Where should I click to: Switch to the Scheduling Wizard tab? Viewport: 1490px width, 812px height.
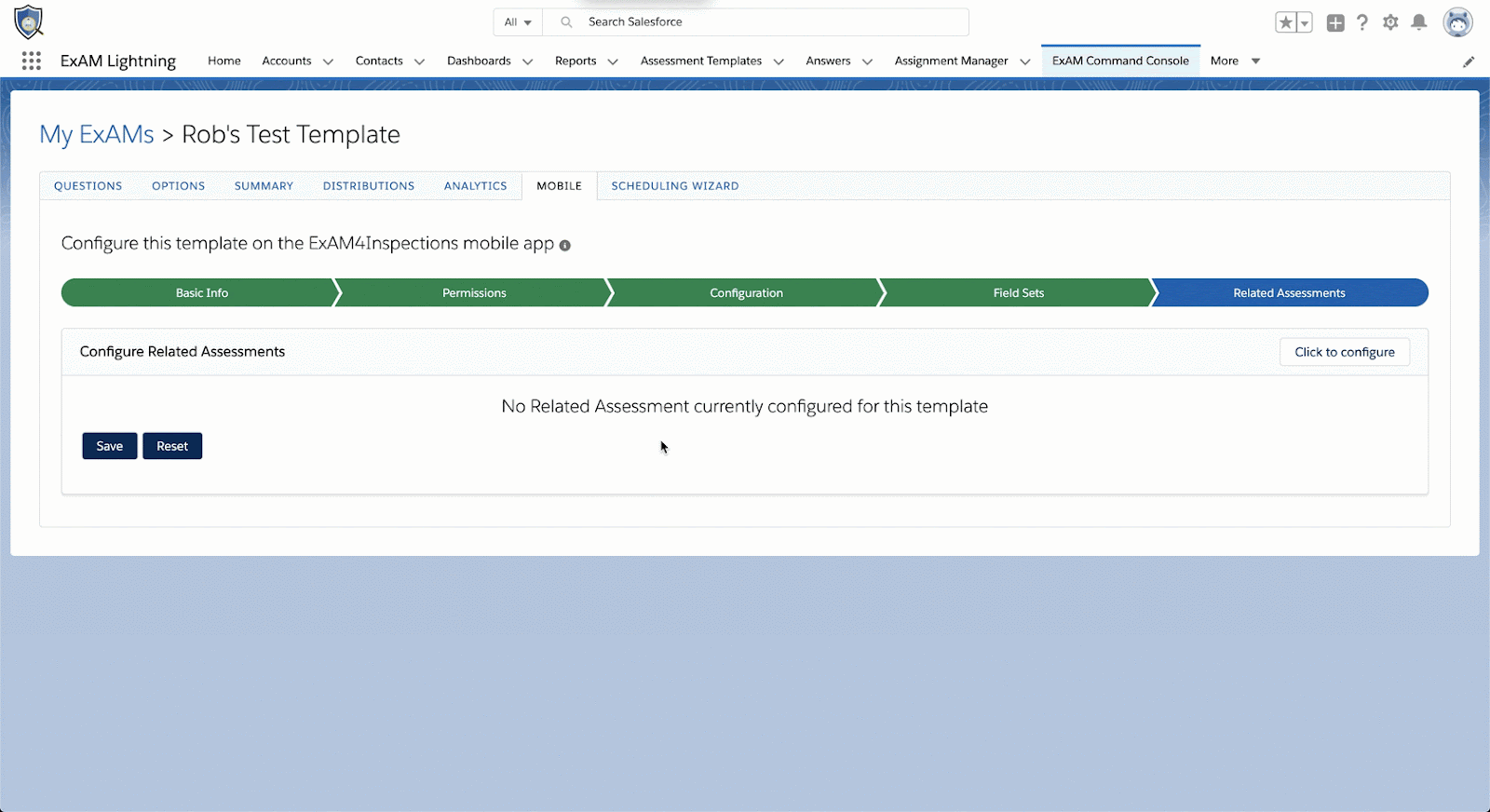tap(675, 186)
